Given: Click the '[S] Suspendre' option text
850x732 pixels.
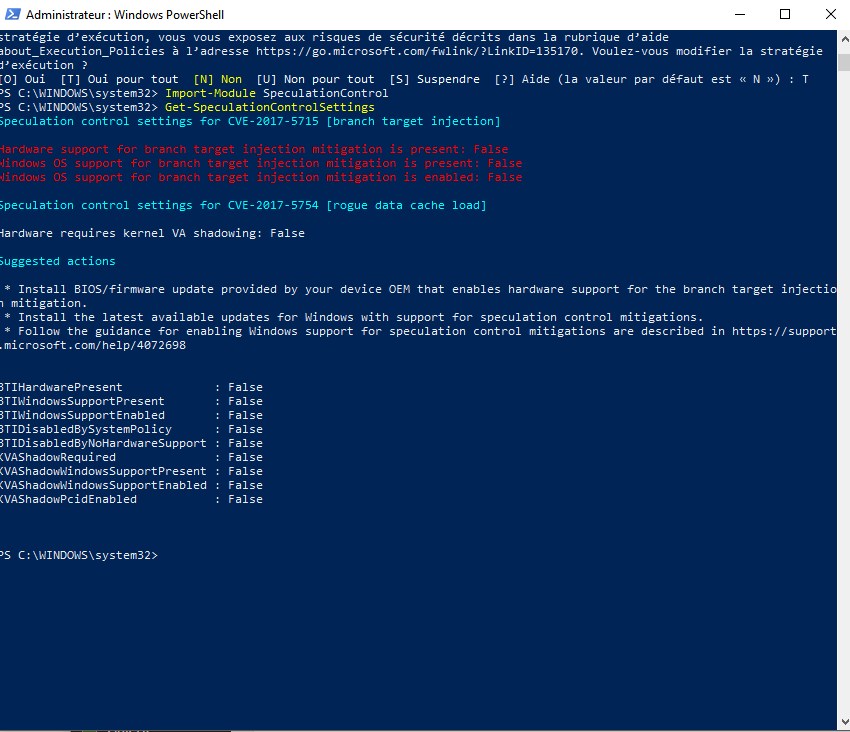Looking at the screenshot, I should pyautogui.click(x=435, y=79).
